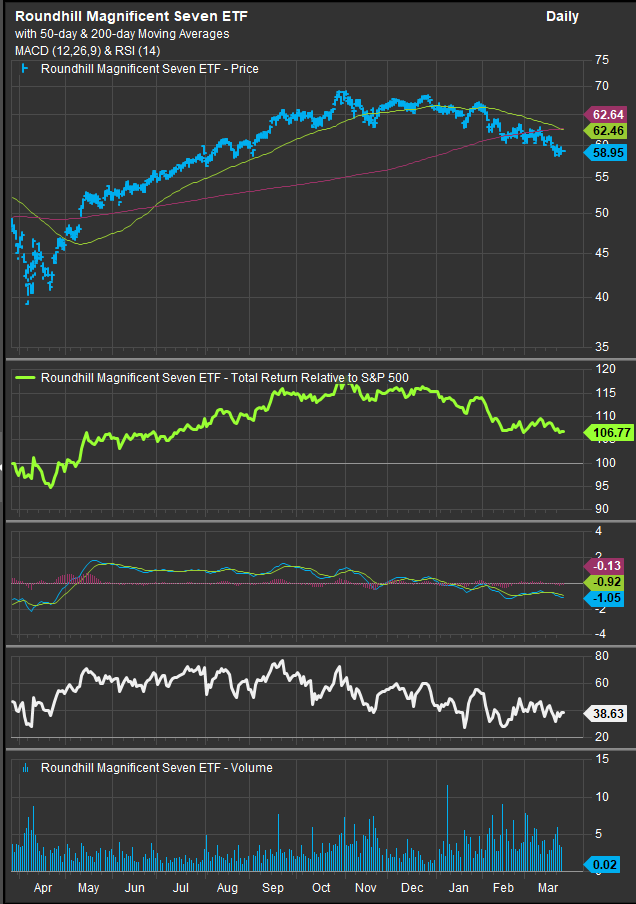The image size is (636, 904).
Task: Click the blue -1.05 MACD value tag
Action: point(607,597)
